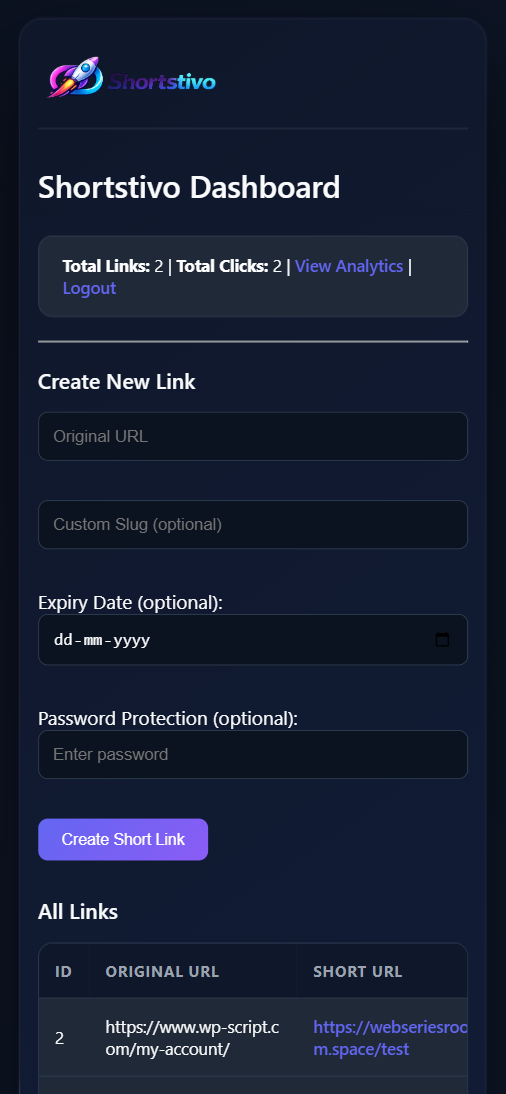Click the Short URL column header
This screenshot has height=1094, width=506.
(358, 971)
